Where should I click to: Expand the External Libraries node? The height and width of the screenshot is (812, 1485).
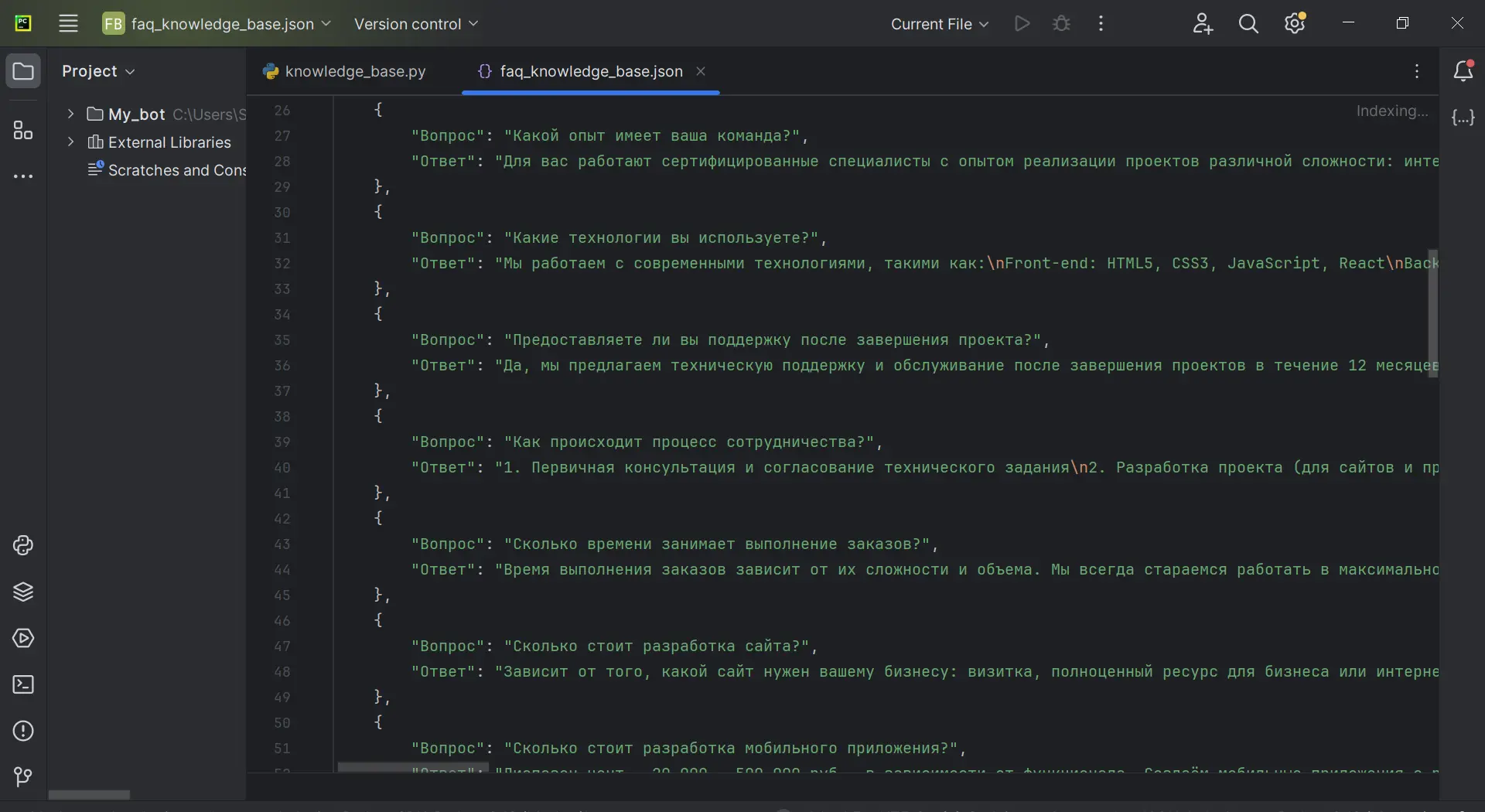(x=70, y=142)
